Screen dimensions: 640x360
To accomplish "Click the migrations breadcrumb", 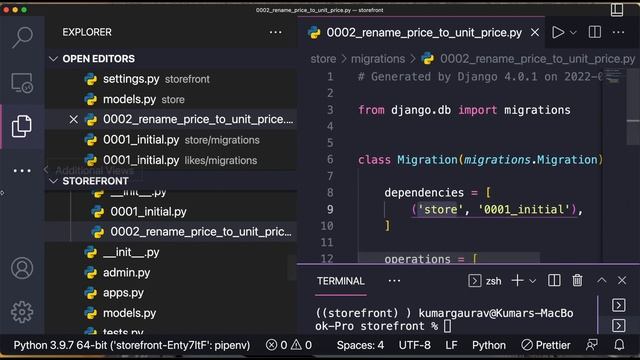I will [x=378, y=59].
